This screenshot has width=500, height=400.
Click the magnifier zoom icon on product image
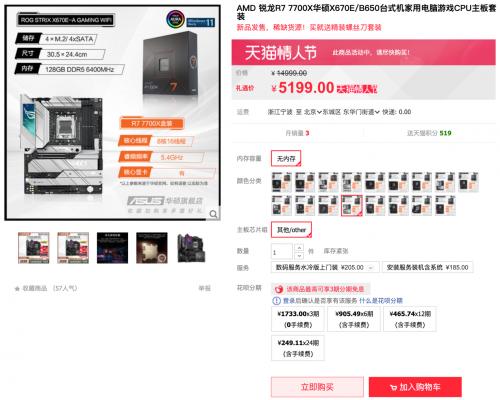click(213, 214)
